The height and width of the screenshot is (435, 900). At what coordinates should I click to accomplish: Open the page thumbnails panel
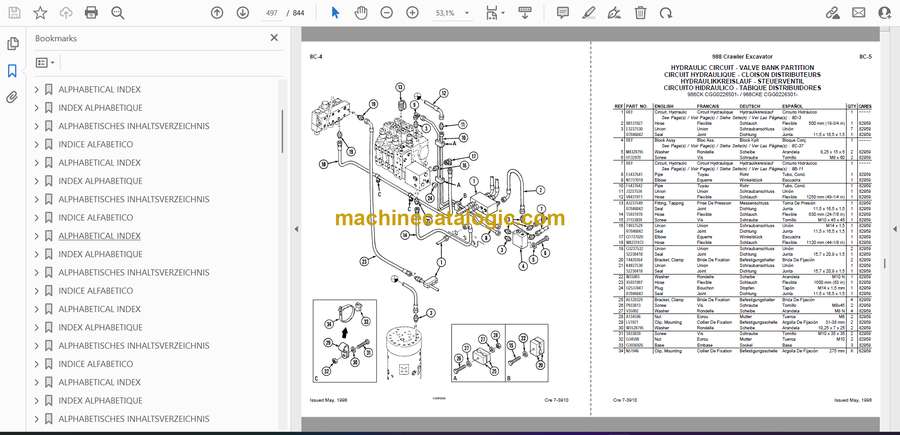coord(12,44)
